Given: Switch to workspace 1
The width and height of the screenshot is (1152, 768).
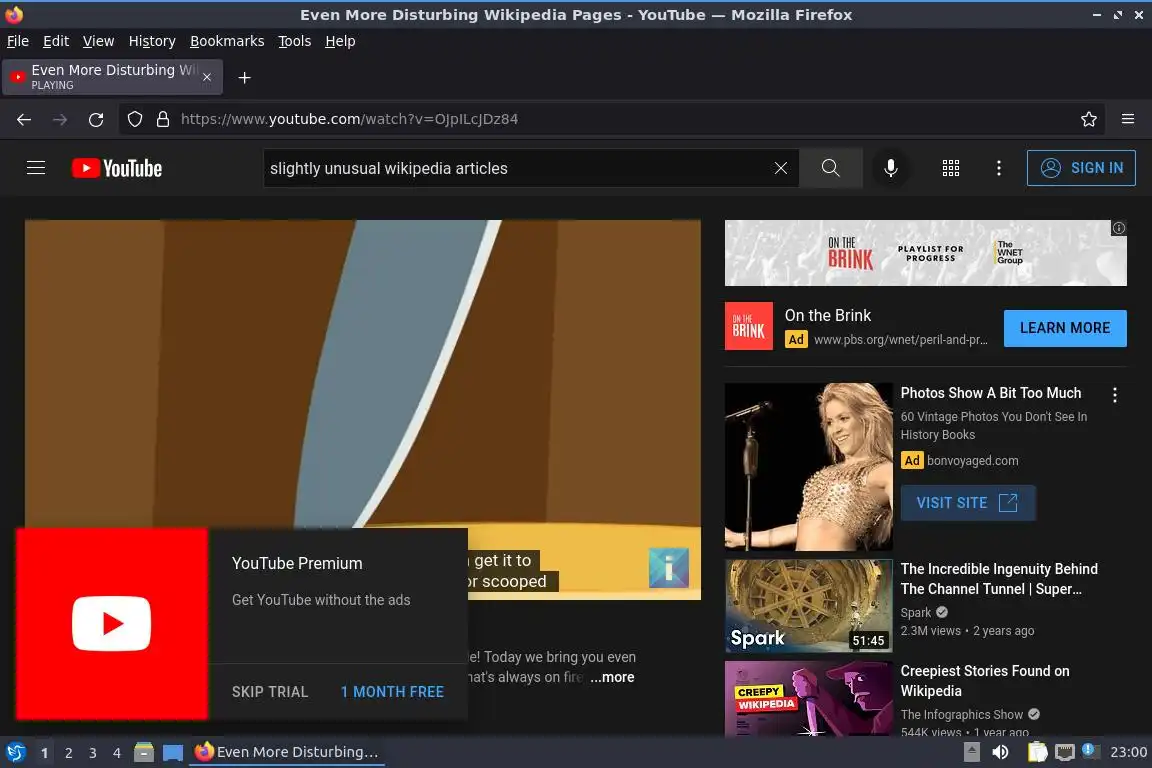Looking at the screenshot, I should (44, 753).
